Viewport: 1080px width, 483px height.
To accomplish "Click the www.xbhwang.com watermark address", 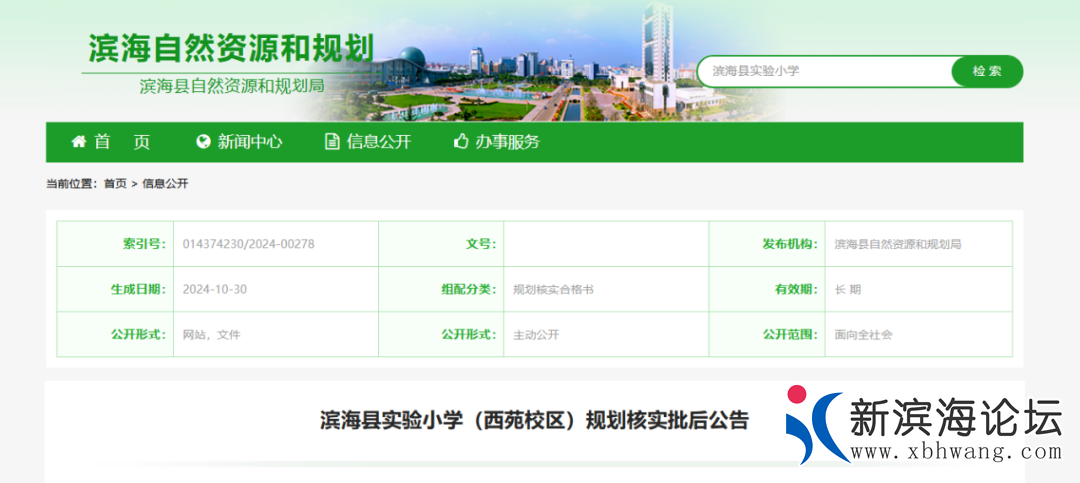I will pyautogui.click(x=955, y=453).
